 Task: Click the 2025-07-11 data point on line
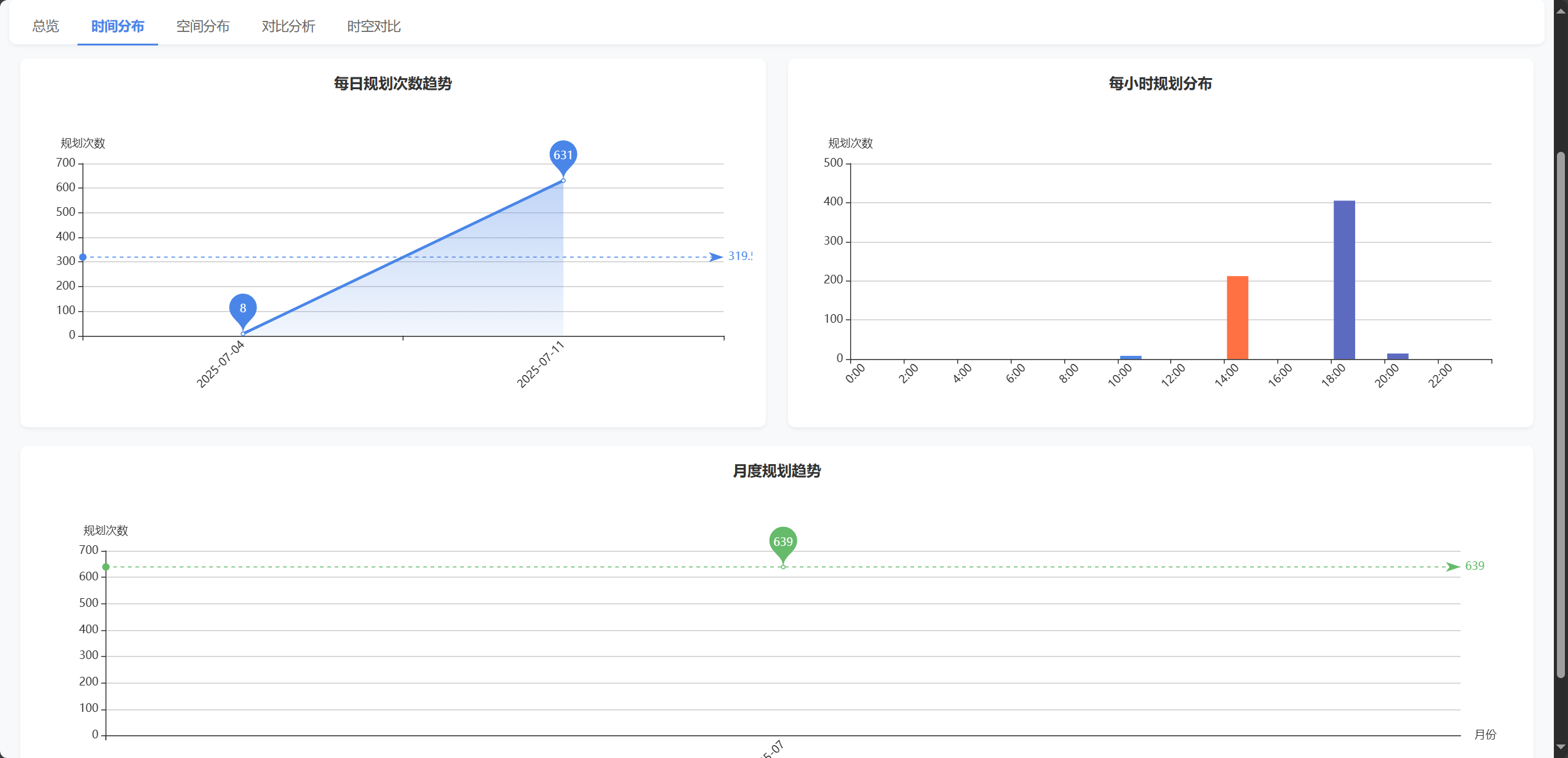point(563,181)
